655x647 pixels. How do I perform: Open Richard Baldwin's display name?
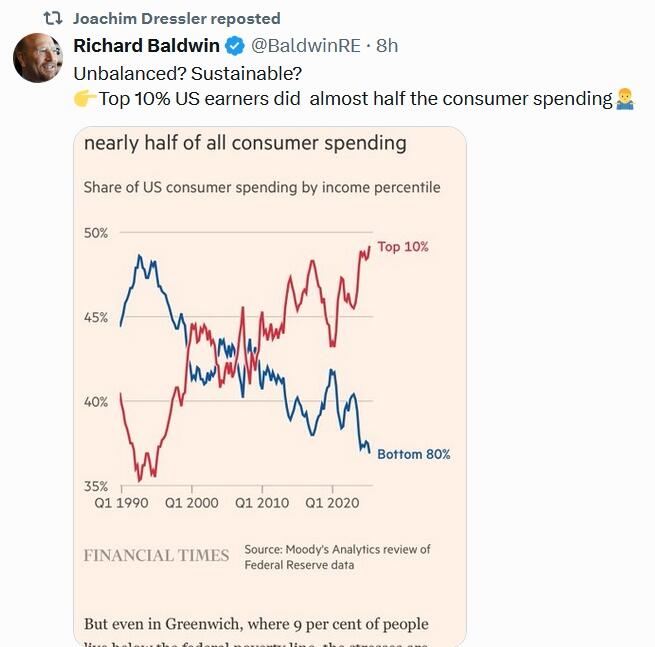(146, 45)
